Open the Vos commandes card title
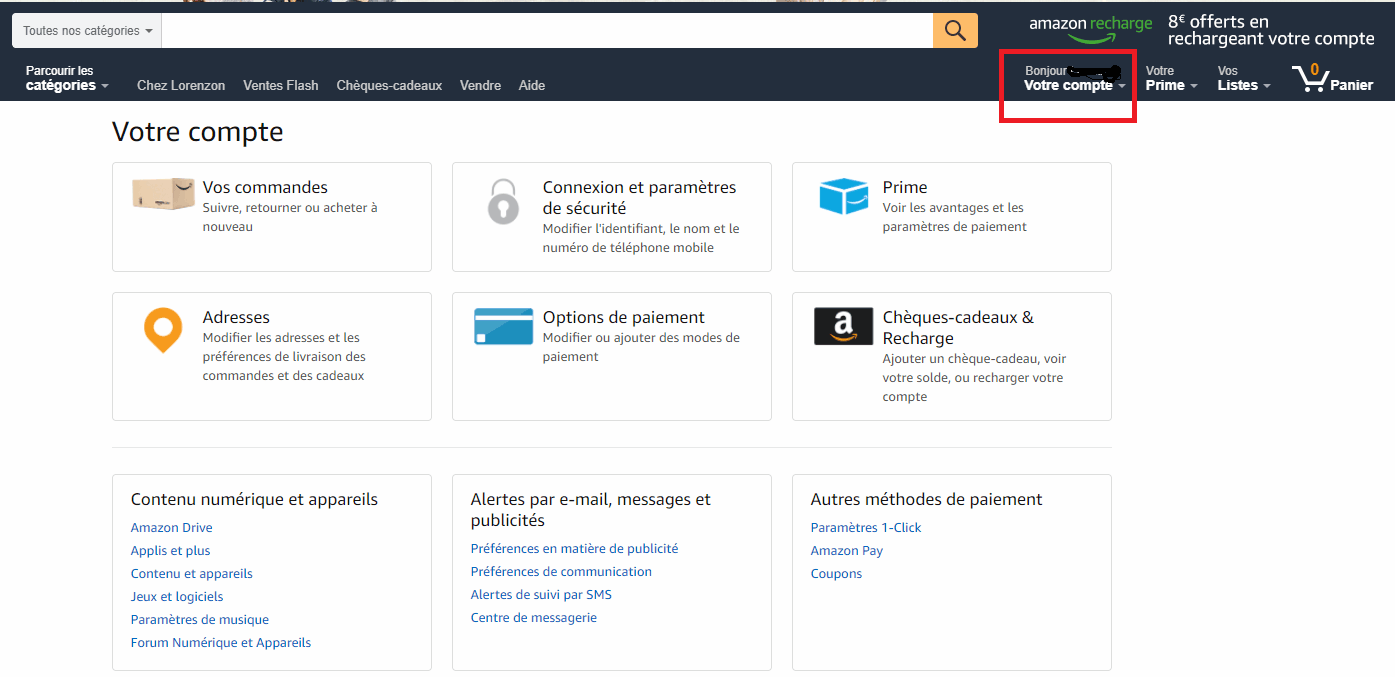Image resolution: width=1395 pixels, height=677 pixels. [265, 187]
